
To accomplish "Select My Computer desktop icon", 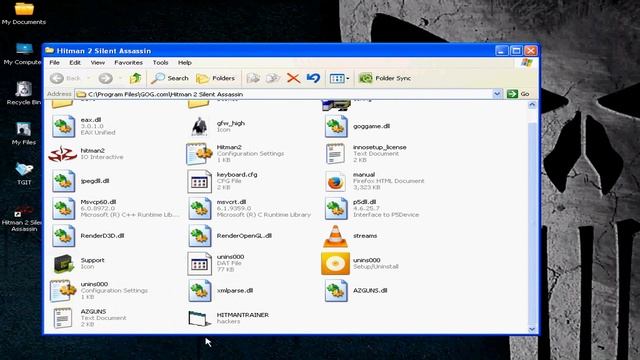I will point(23,53).
